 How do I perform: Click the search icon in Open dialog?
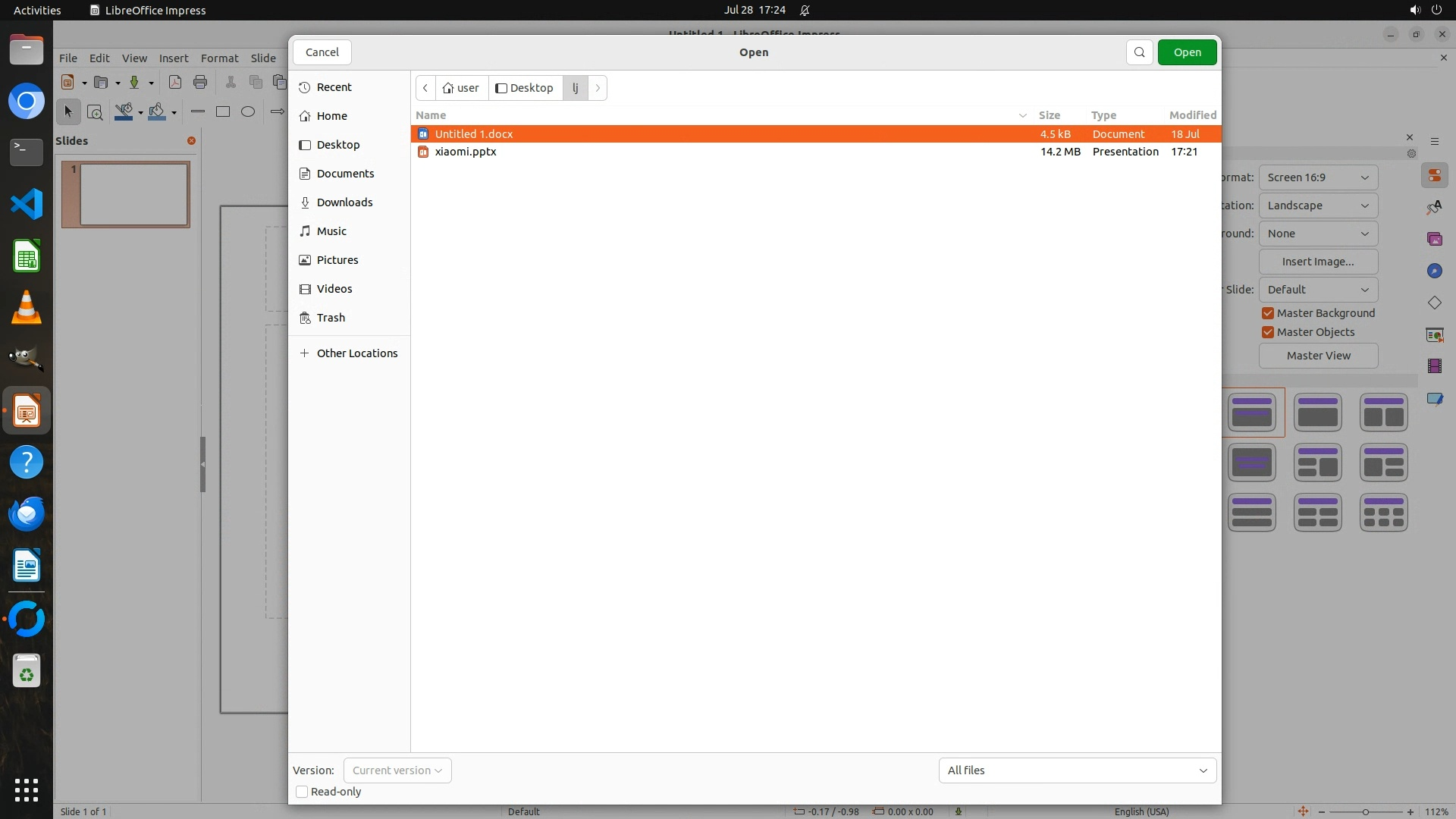pos(1139,52)
